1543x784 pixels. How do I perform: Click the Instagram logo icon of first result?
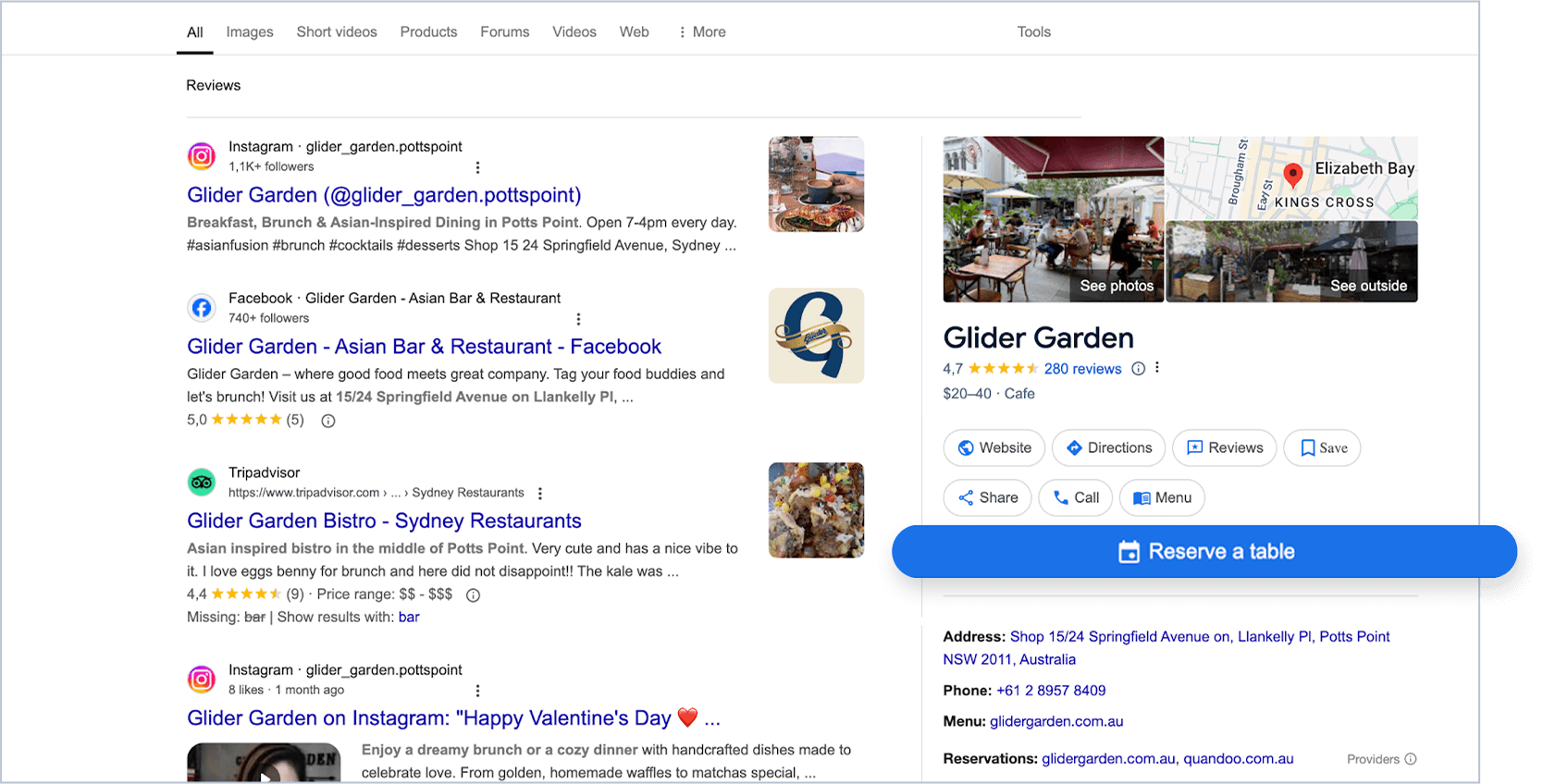coord(202,156)
